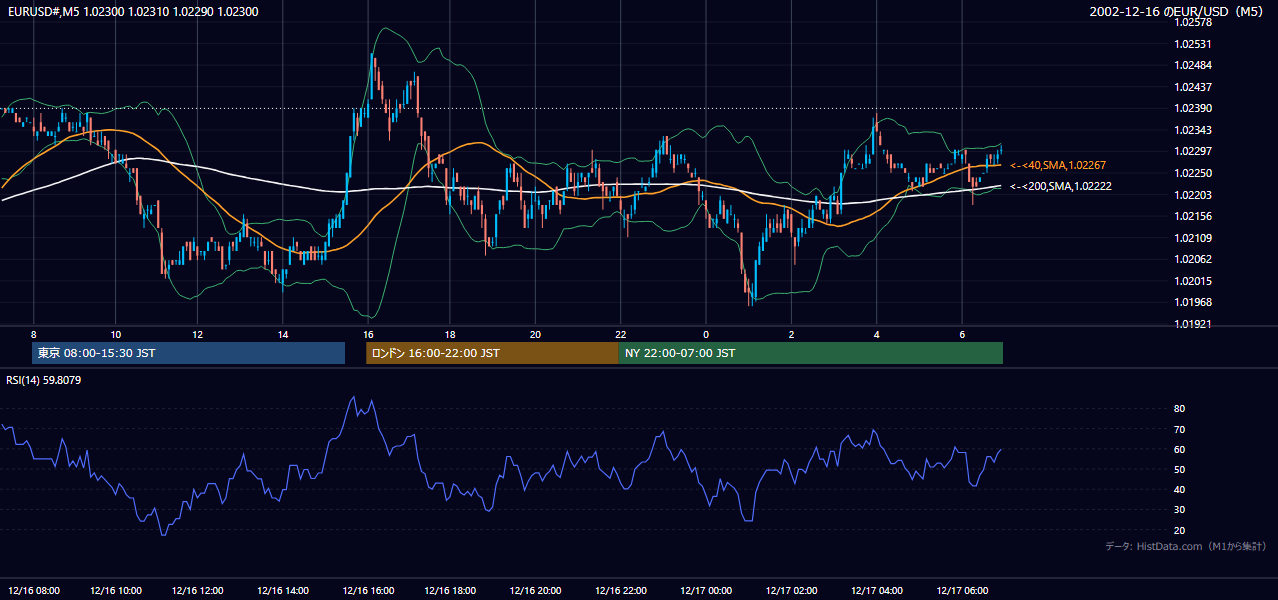The width and height of the screenshot is (1278, 600).
Task: Click the 12/17 00:00 bottom date label
Action: (706, 590)
